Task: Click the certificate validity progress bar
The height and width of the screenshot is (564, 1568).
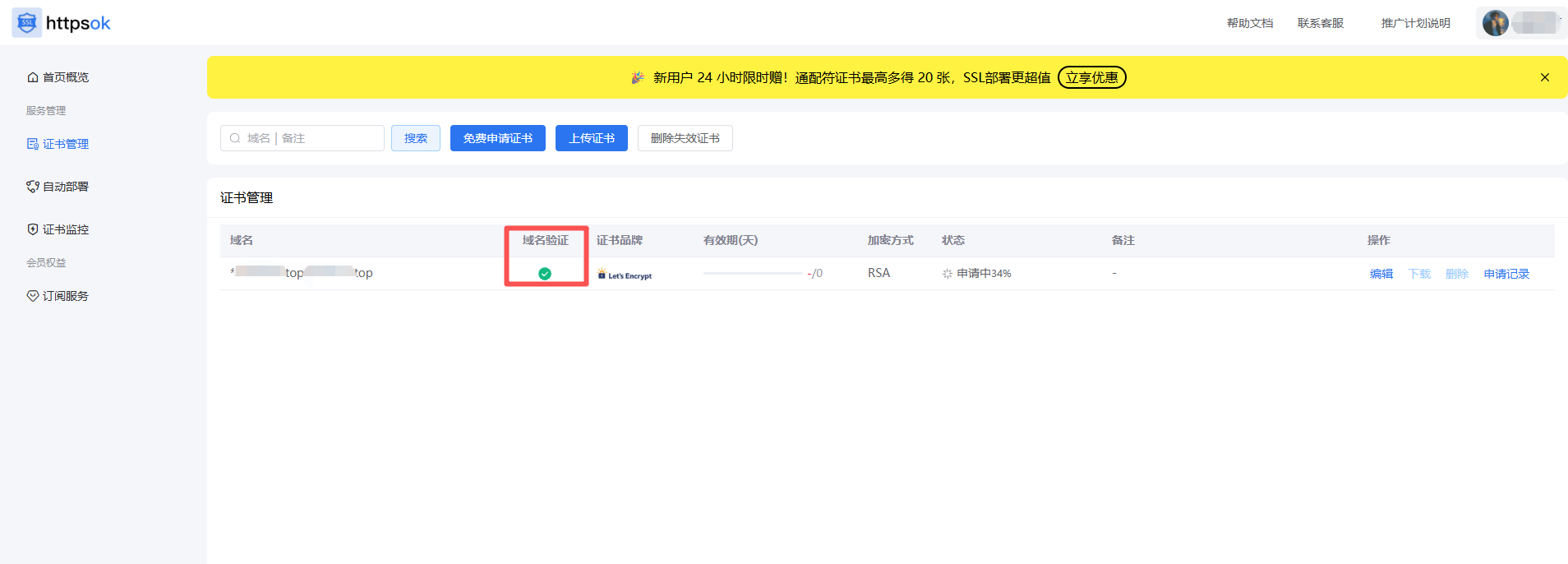Action: click(x=752, y=273)
